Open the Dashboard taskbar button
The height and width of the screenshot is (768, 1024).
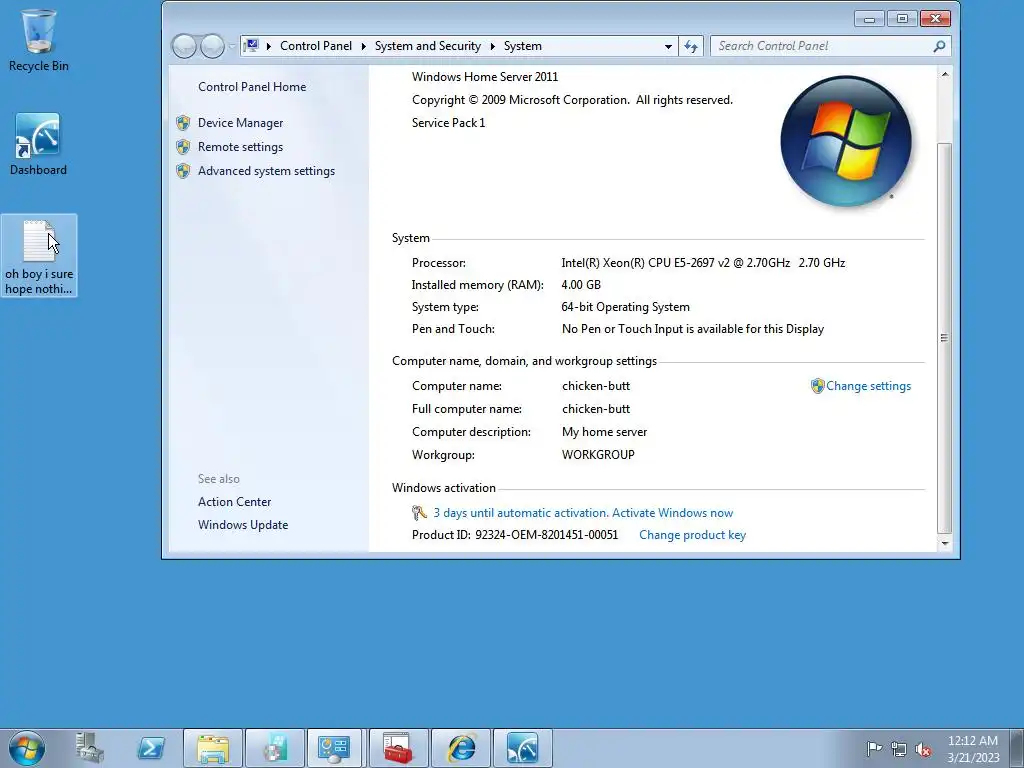click(x=522, y=748)
